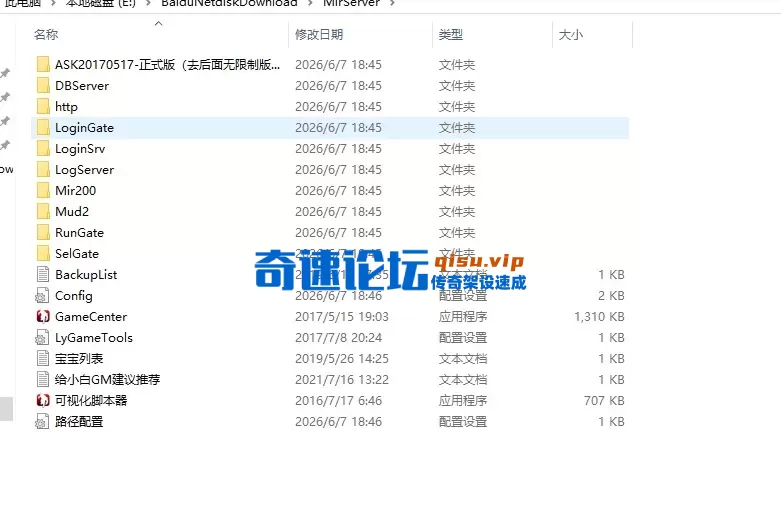Select the 可视化脚本器 file name

pos(91,400)
